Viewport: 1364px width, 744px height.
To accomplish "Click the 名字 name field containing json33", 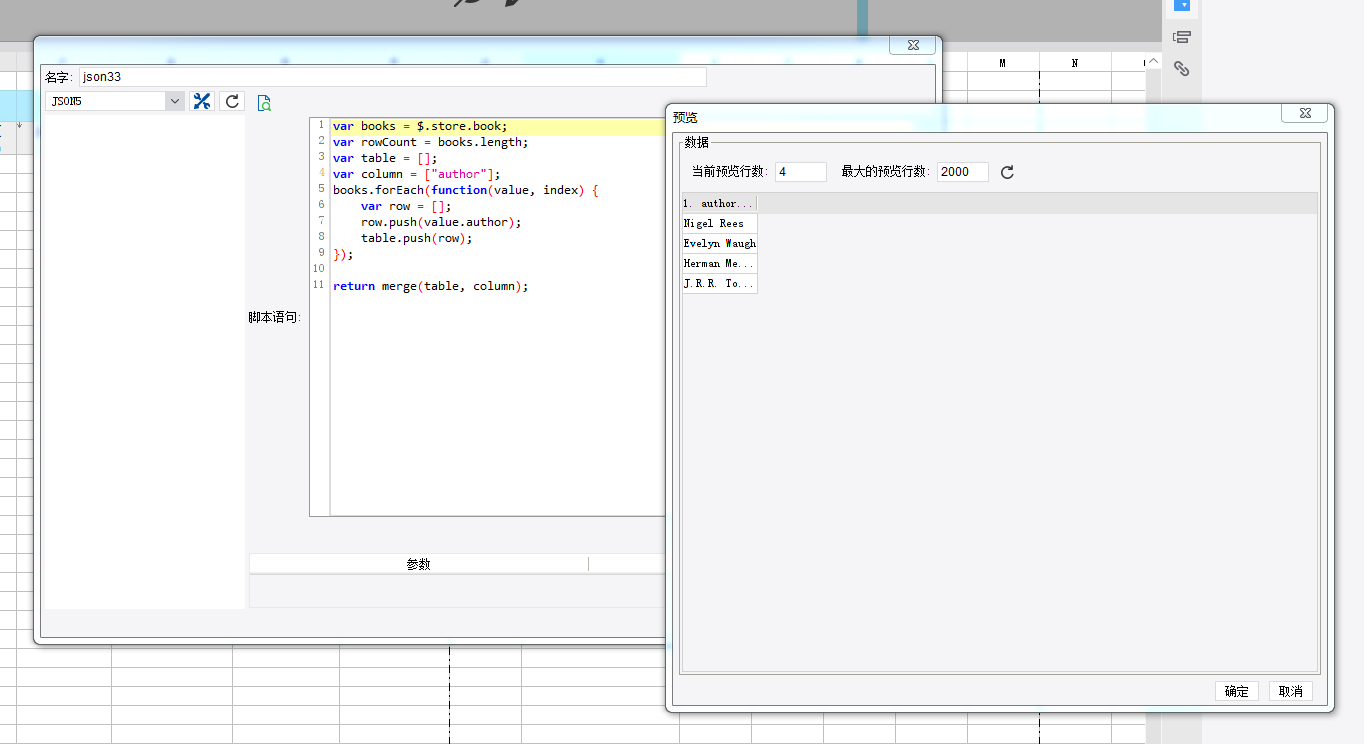I will click(392, 77).
